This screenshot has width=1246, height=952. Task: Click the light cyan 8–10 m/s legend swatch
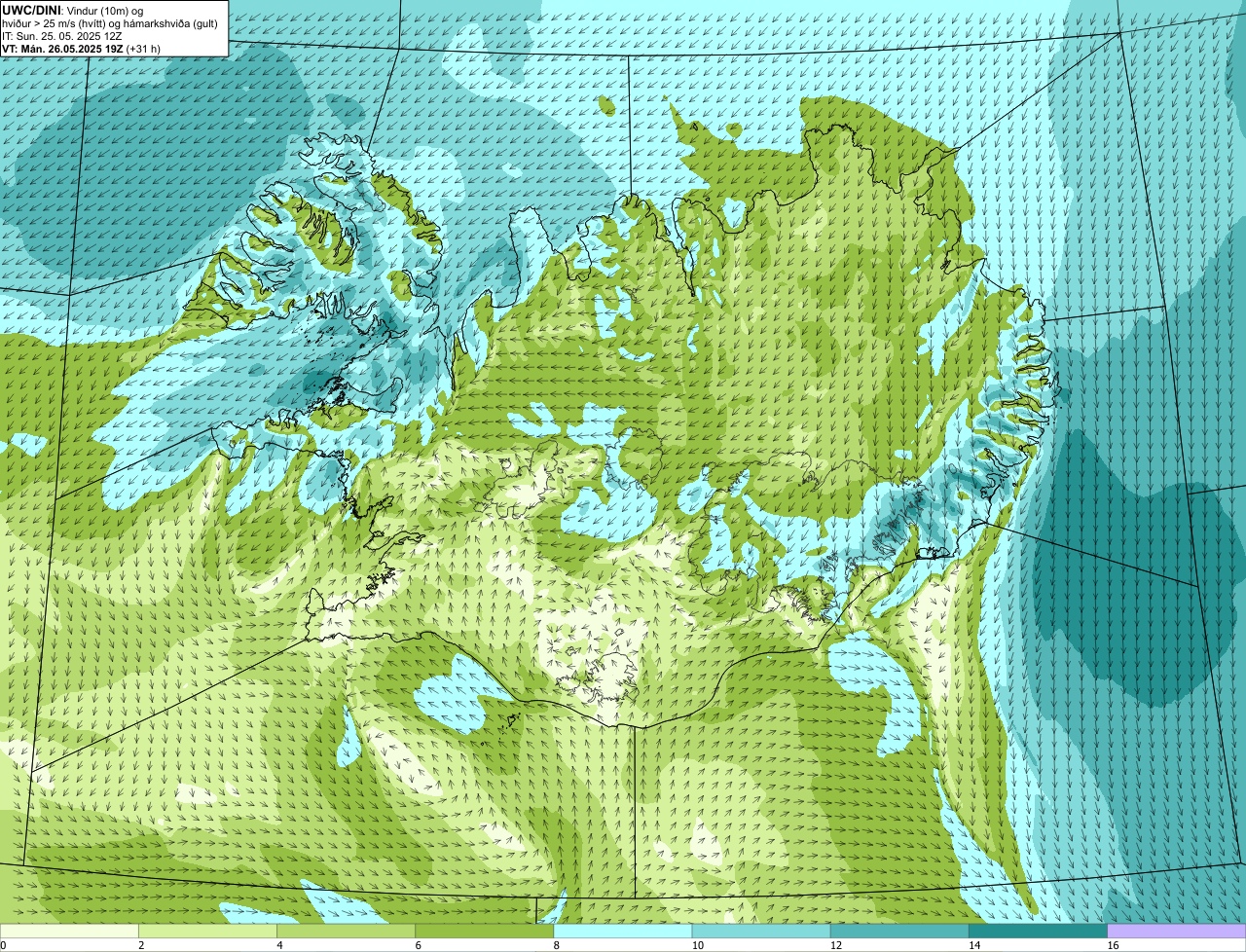point(623,931)
